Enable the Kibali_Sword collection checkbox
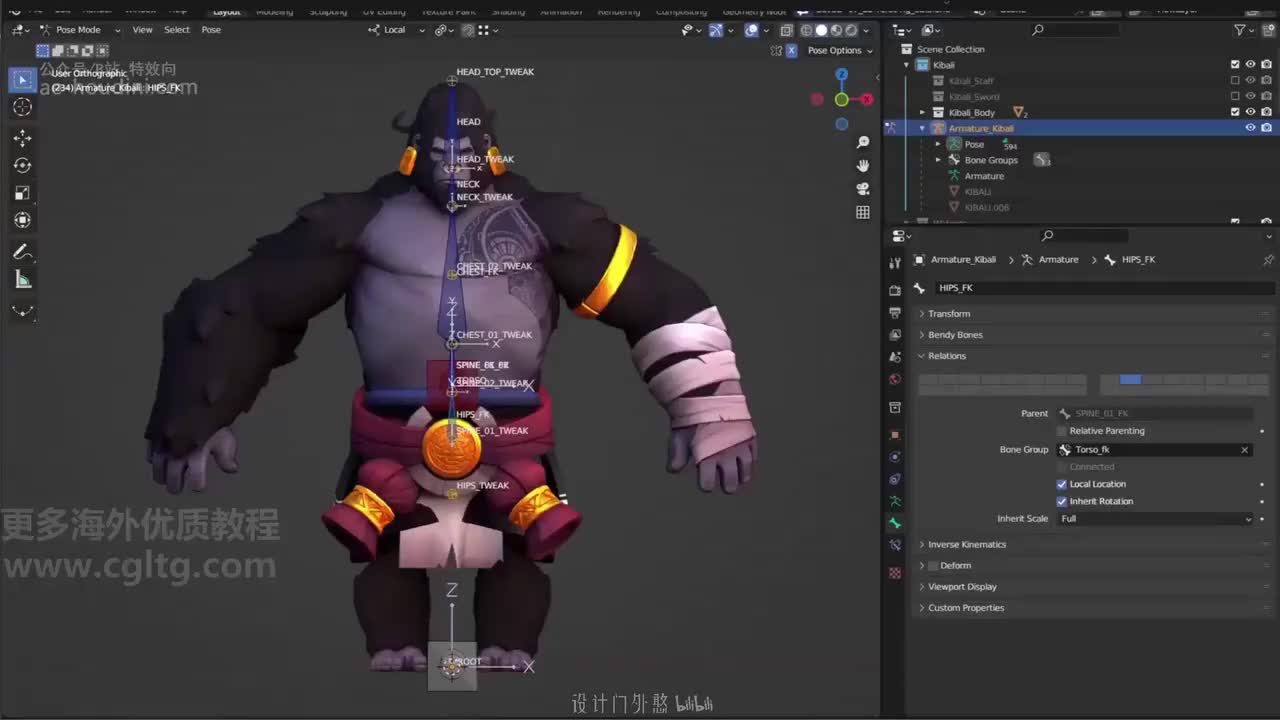Image resolution: width=1280 pixels, height=720 pixels. (1235, 97)
